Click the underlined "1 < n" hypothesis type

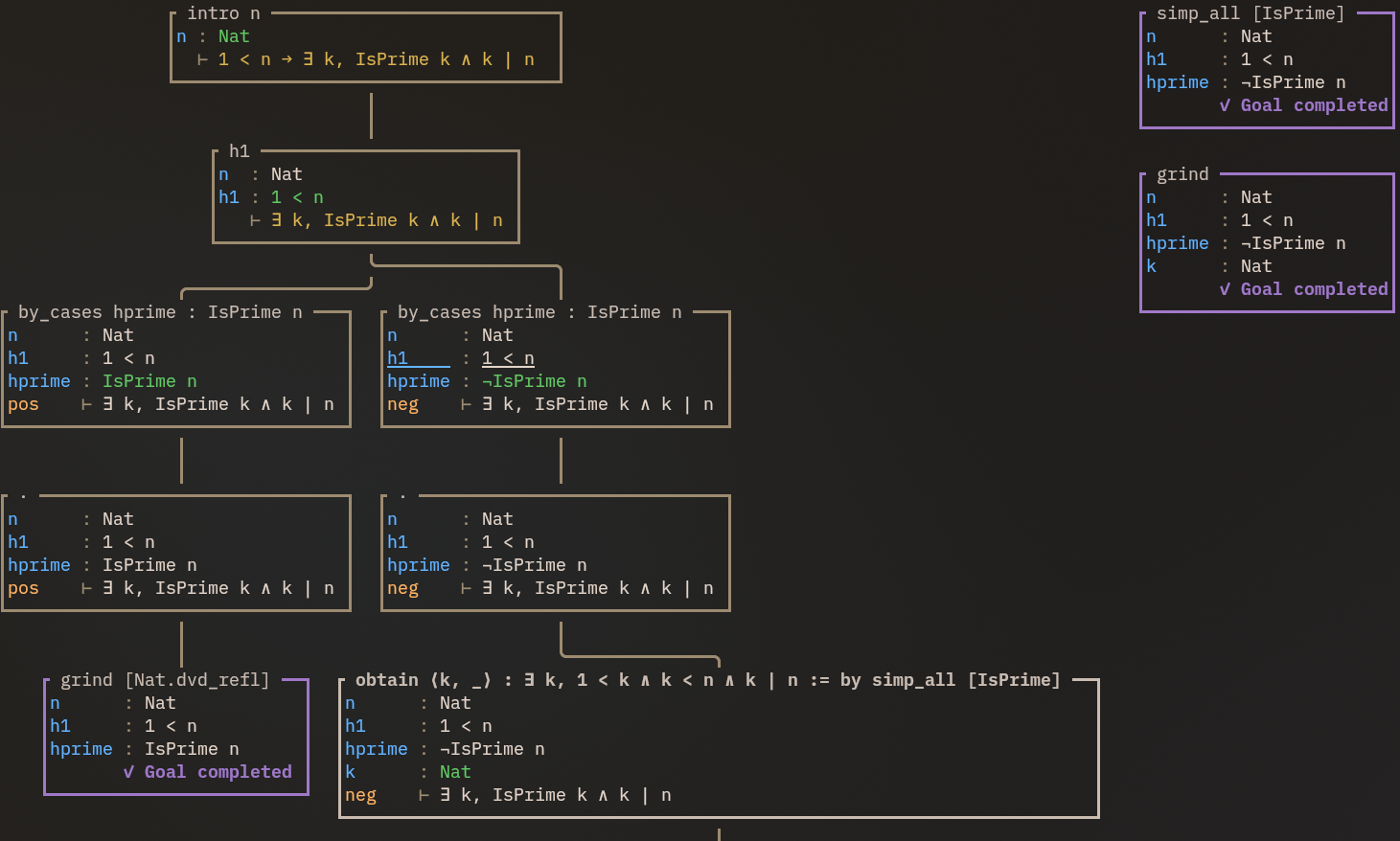pyautogui.click(x=508, y=358)
